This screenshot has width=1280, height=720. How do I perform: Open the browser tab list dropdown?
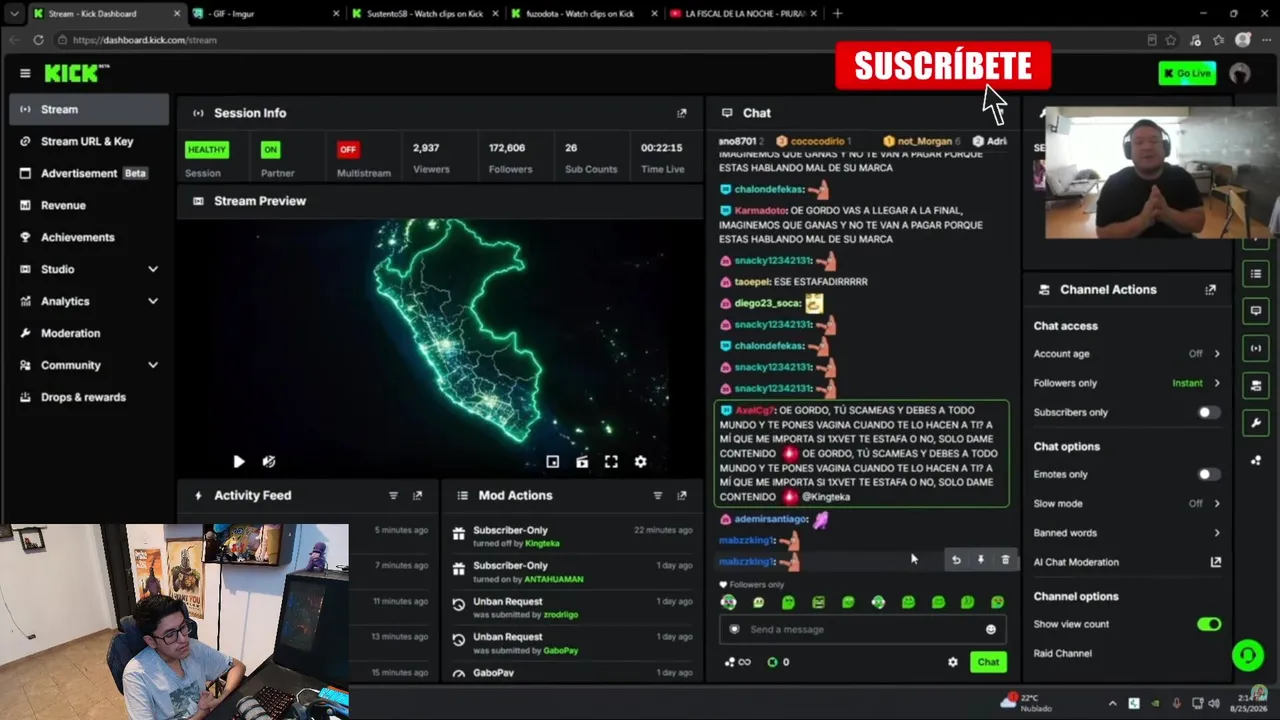(14, 14)
